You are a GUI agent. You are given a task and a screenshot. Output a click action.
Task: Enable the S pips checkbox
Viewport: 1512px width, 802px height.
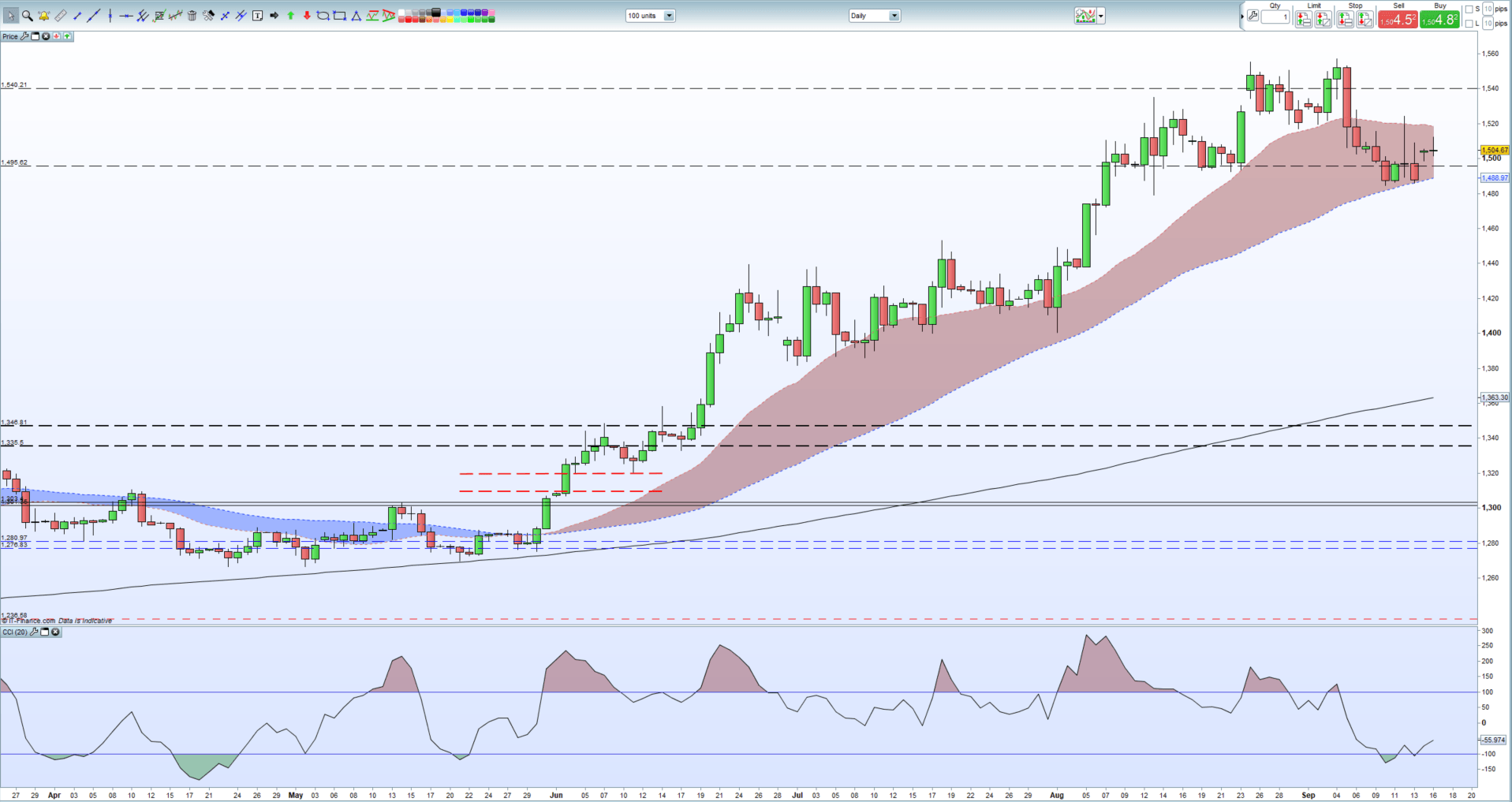1469,9
